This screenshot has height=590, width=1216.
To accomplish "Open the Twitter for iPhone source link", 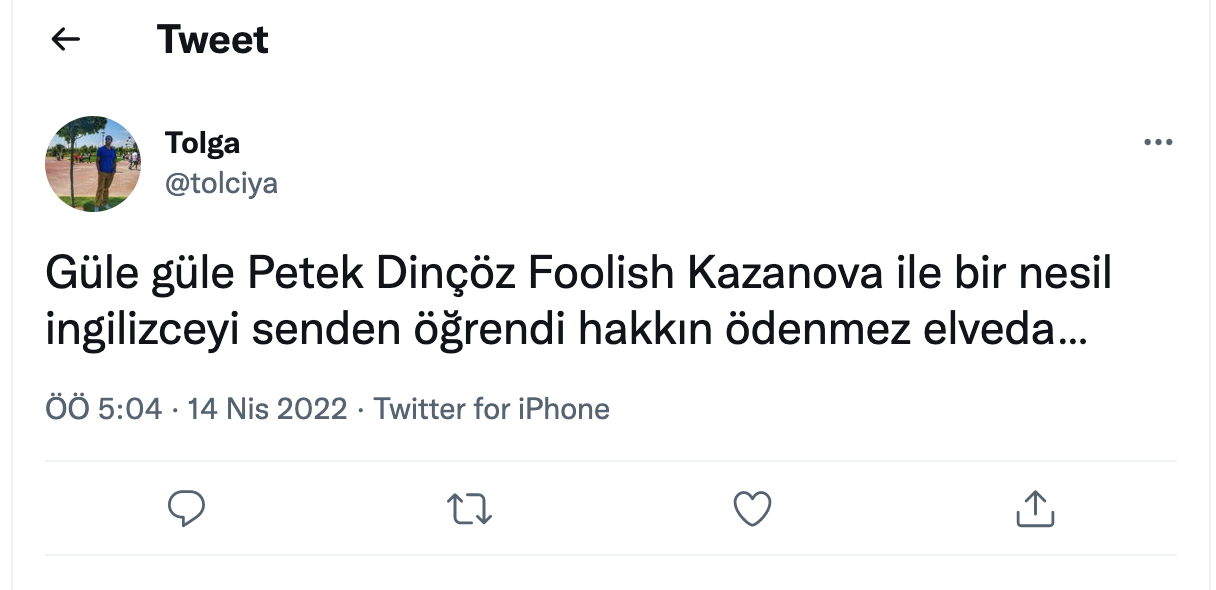I will click(492, 408).
